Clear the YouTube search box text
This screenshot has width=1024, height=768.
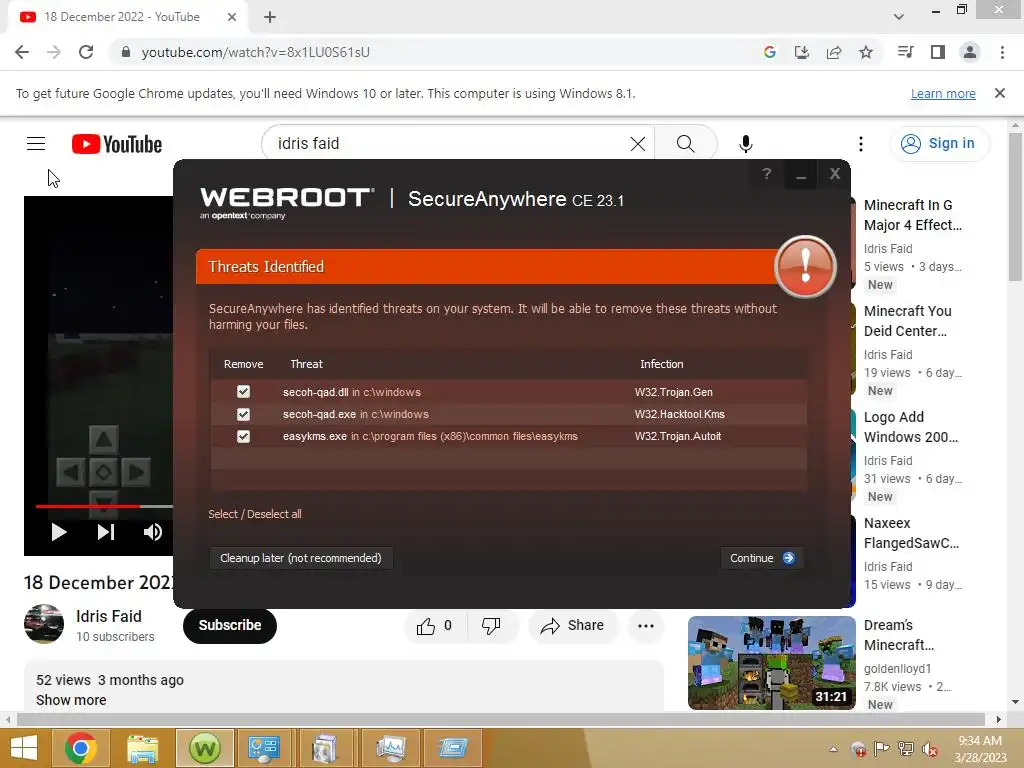pos(637,144)
